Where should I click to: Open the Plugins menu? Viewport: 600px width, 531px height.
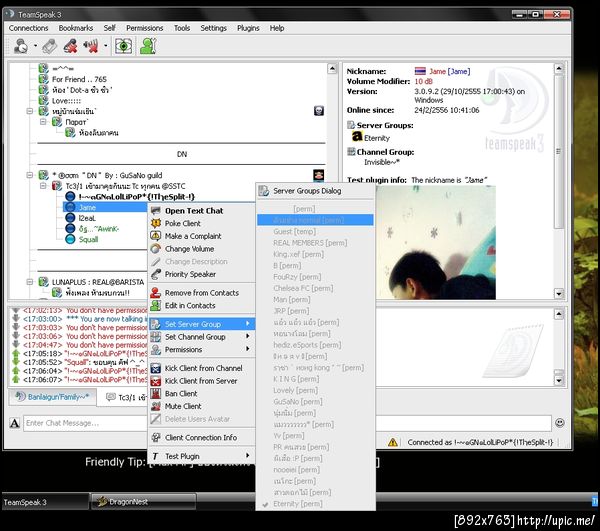pyautogui.click(x=248, y=28)
